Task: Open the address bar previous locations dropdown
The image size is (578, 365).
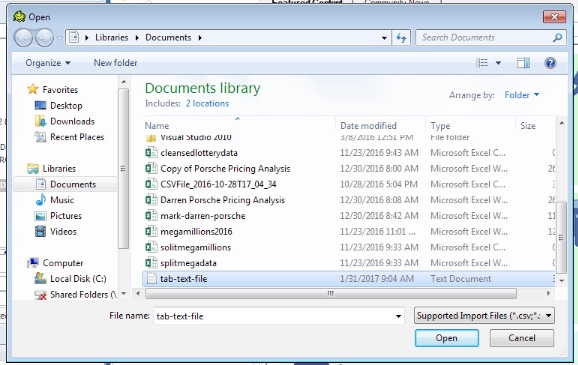Action: (x=384, y=38)
